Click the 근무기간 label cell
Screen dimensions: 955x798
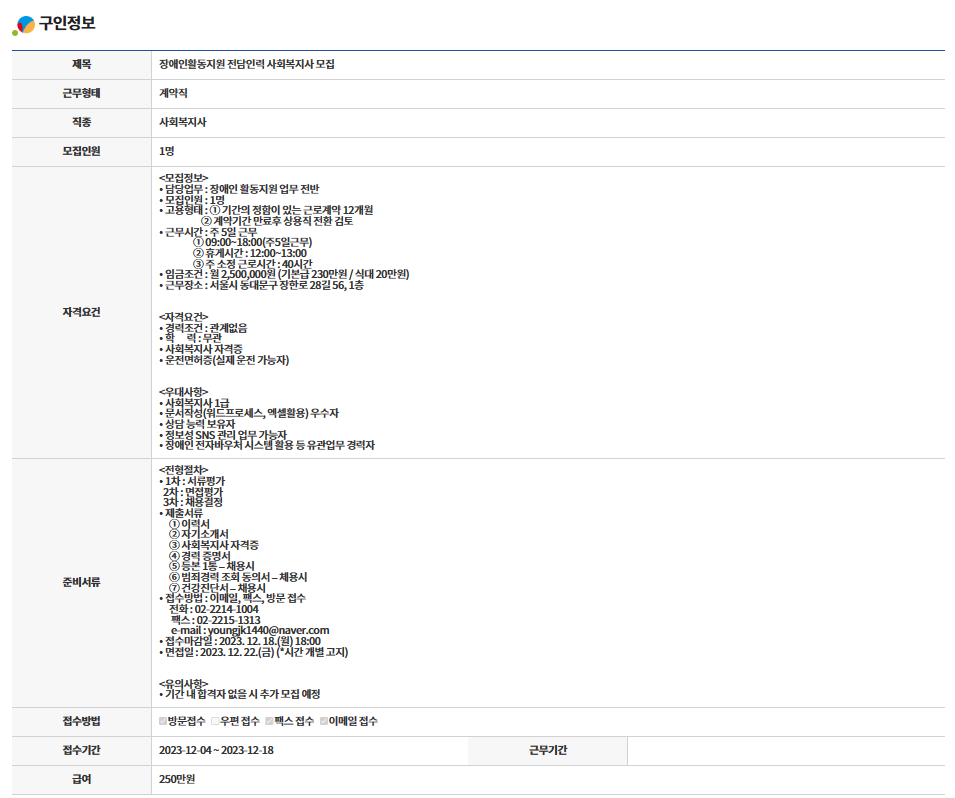tap(547, 751)
